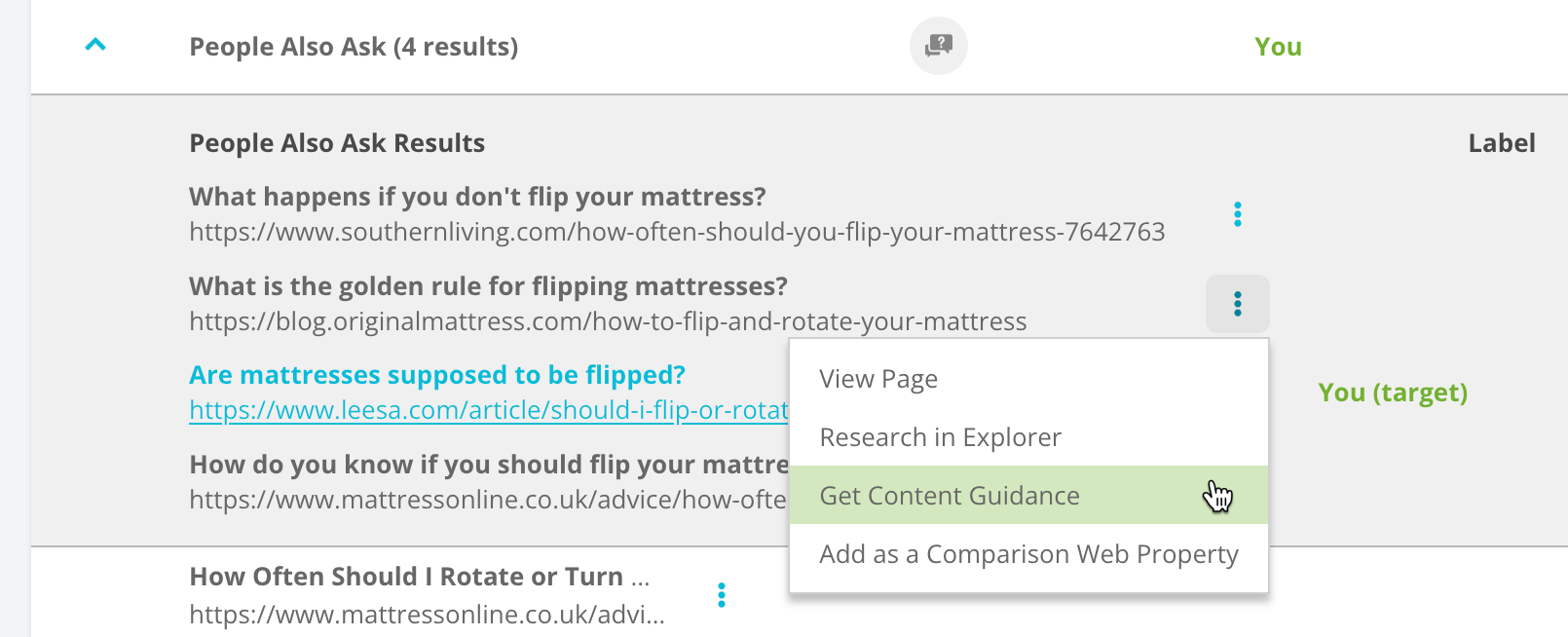1568x637 pixels.
Task: Toggle the options menu for originalmattress result
Action: (x=1237, y=304)
